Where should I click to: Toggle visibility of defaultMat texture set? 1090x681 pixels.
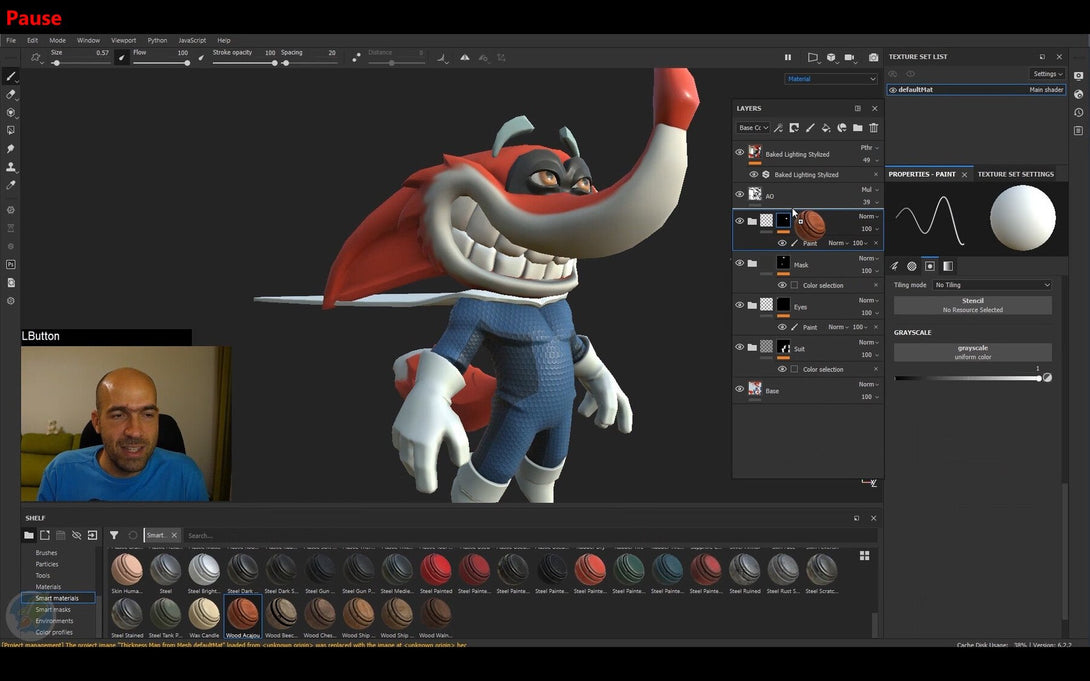893,90
